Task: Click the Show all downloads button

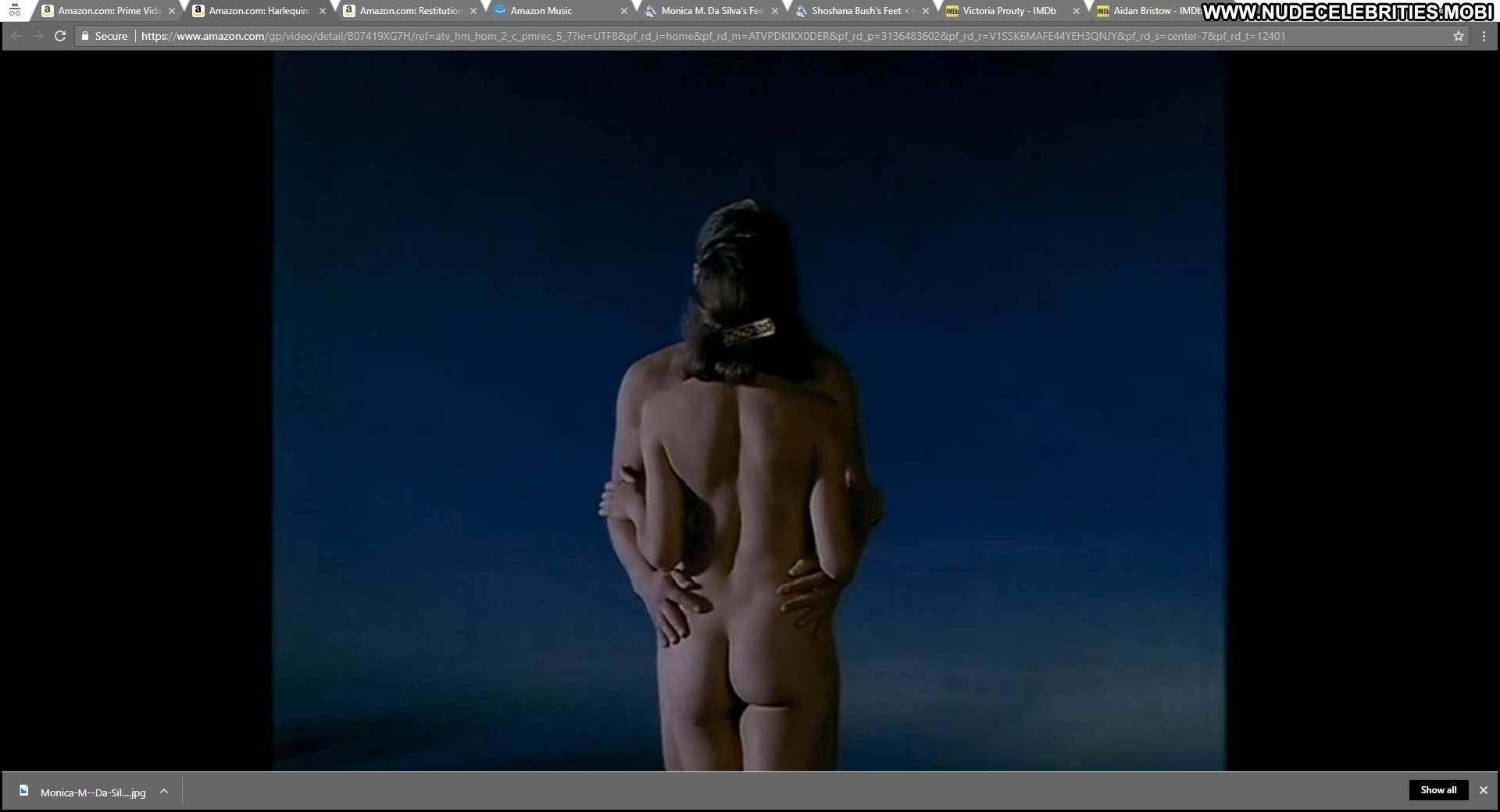Action: [x=1438, y=790]
